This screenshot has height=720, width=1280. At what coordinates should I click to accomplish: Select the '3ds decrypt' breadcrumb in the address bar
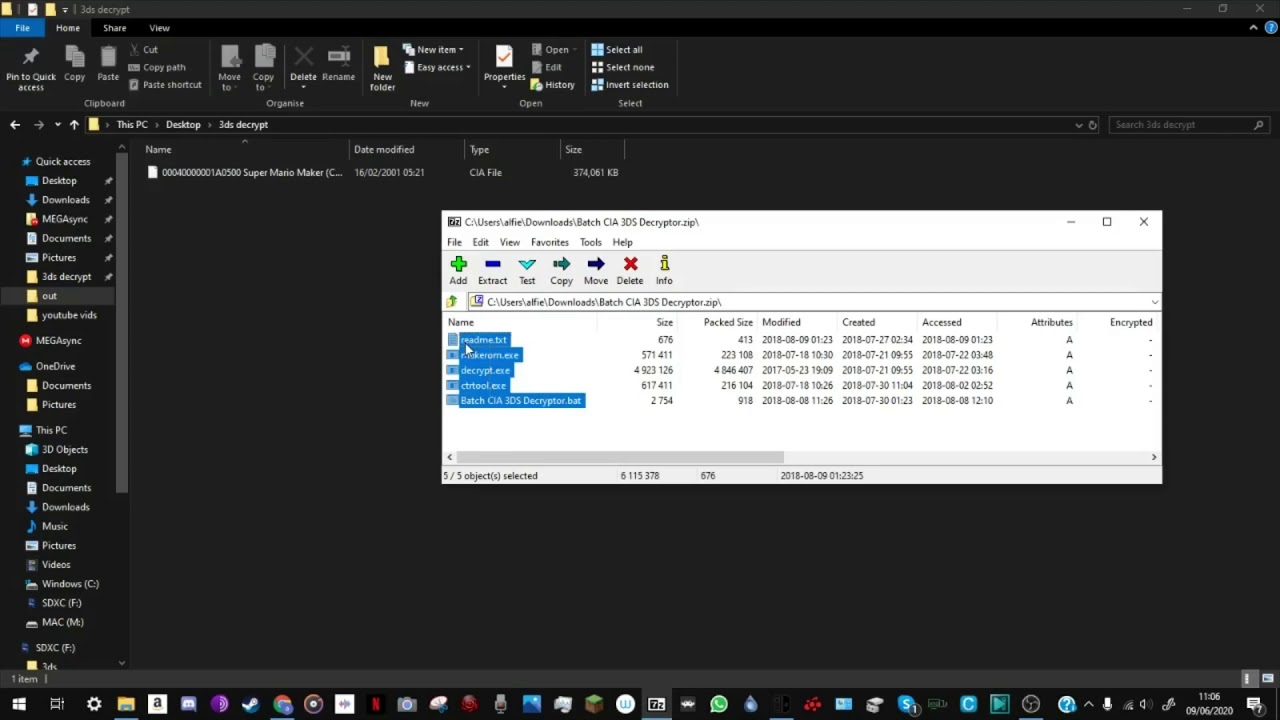[243, 125]
